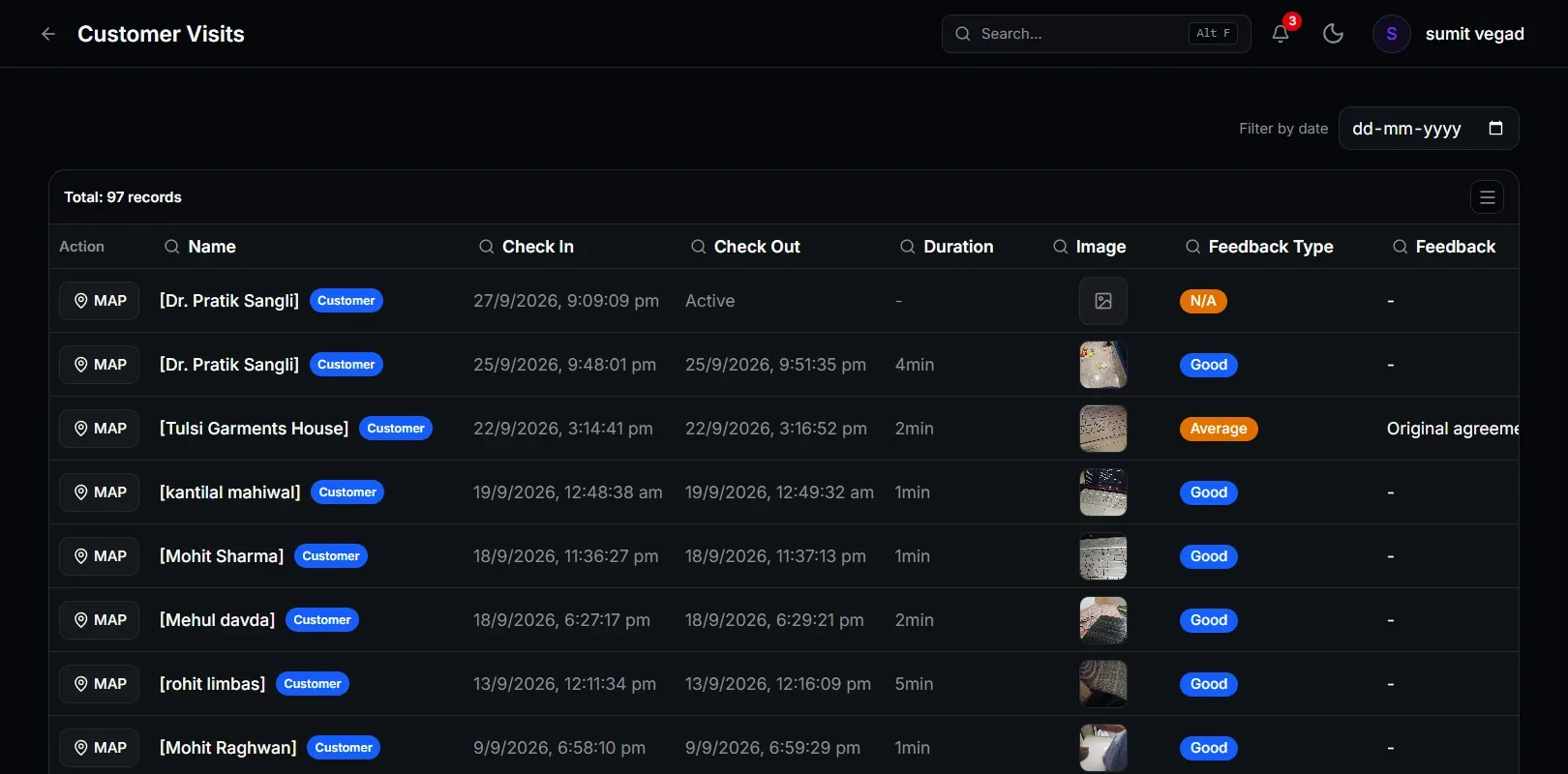The height and width of the screenshot is (774, 1568).
Task: Click the Action column header
Action: click(81, 247)
